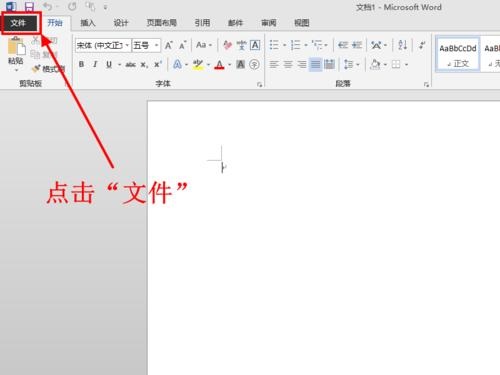The image size is (500, 375).
Task: Select the 正文 style thumbnail
Action: (458, 54)
